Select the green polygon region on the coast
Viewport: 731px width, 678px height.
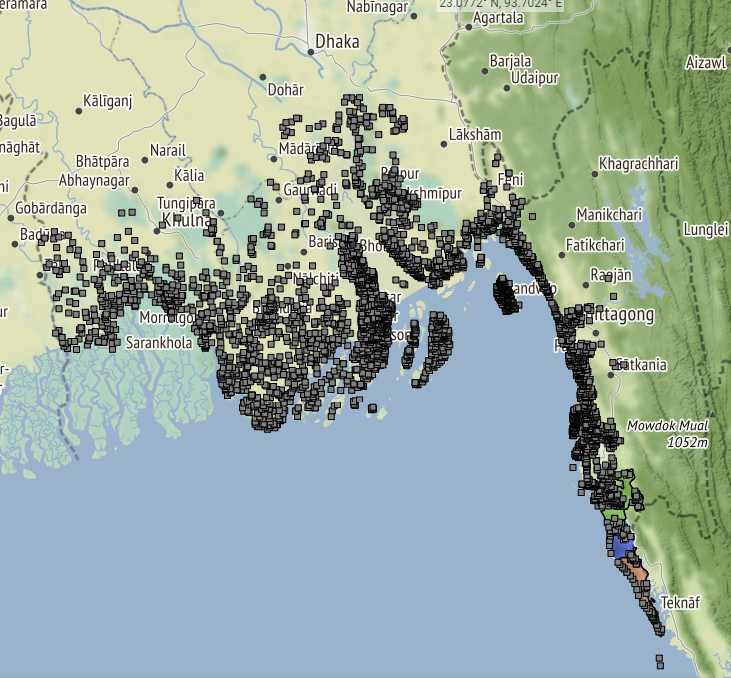pos(628,492)
